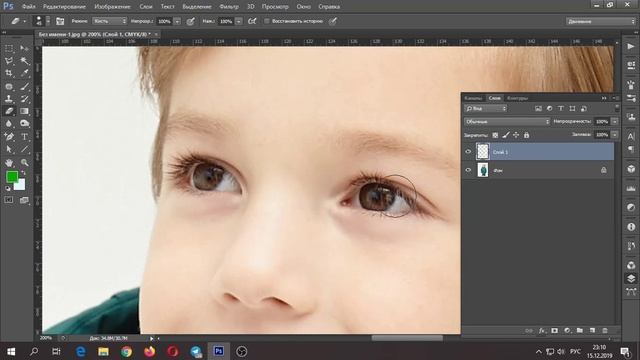
Task: Open the 3D menu
Action: [x=251, y=7]
